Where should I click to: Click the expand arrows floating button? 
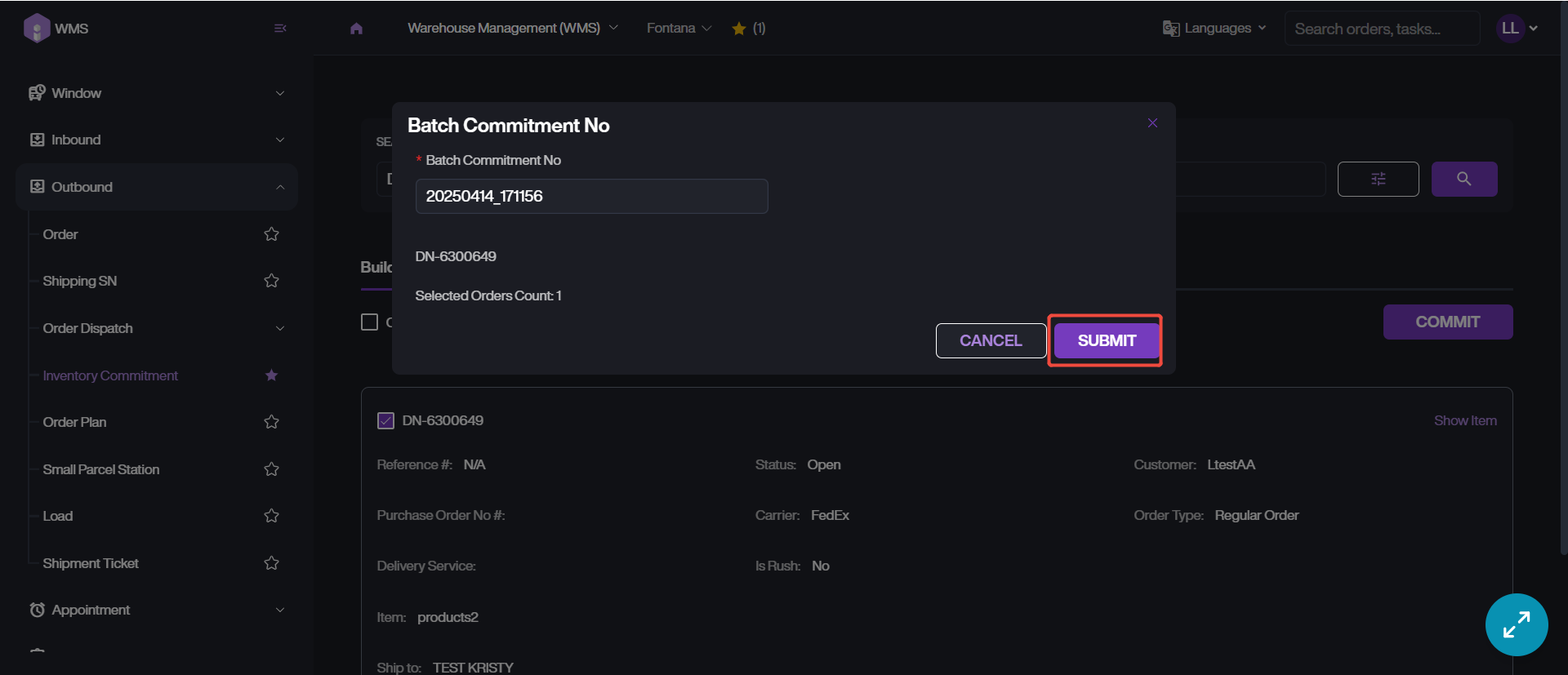tap(1516, 624)
